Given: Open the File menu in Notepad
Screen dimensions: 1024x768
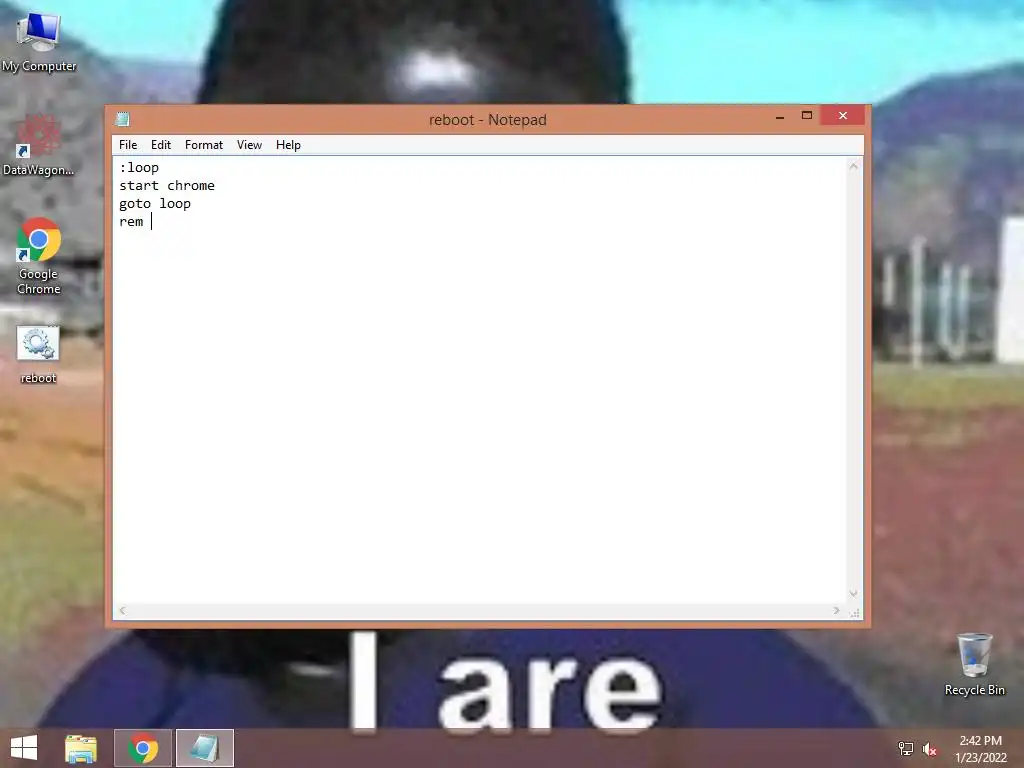Looking at the screenshot, I should 128,145.
